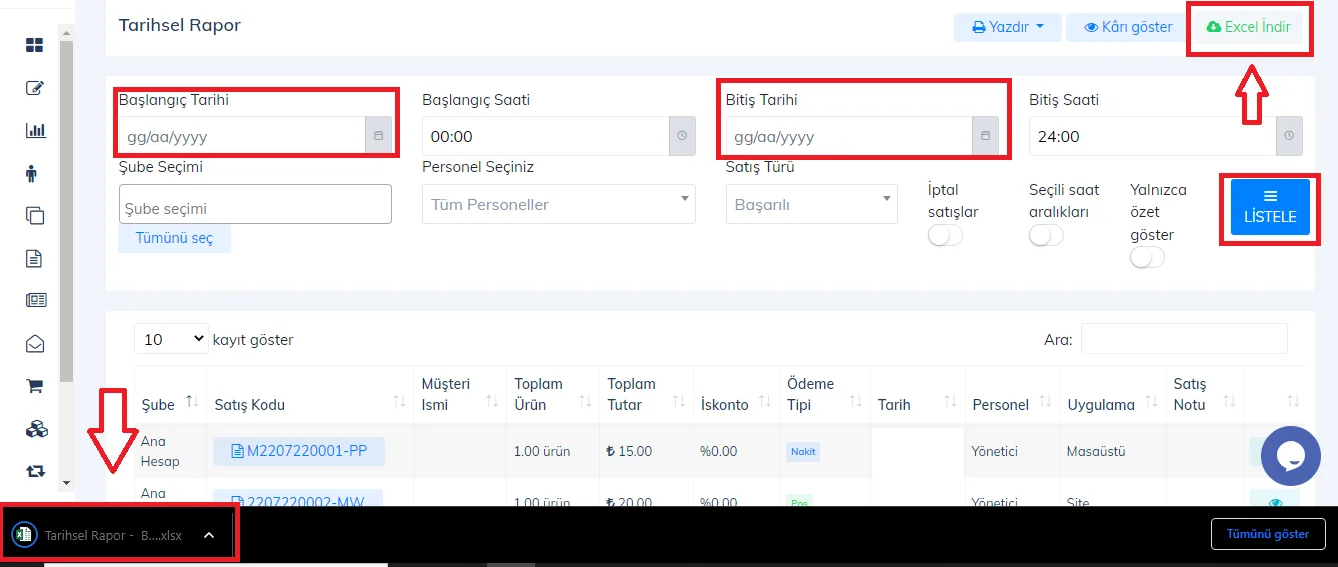Open the Tüm Personeller dropdown
The image size is (1338, 567).
click(559, 204)
